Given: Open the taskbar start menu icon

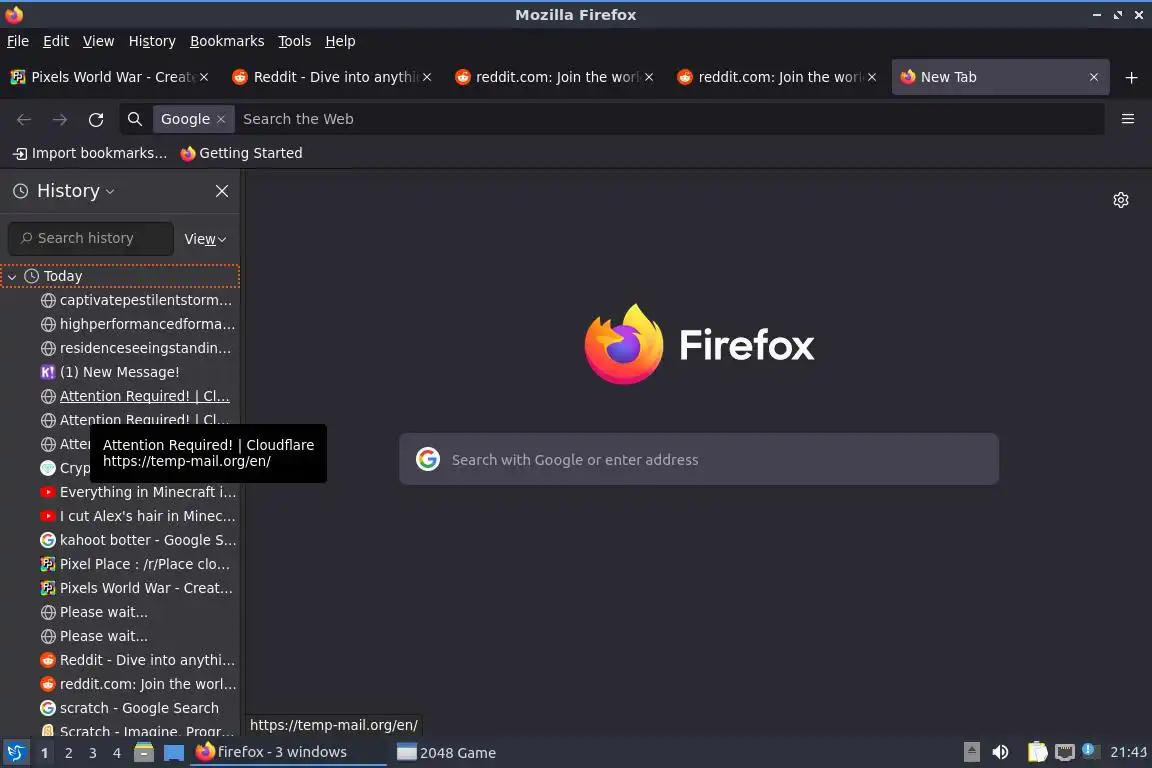Looking at the screenshot, I should [15, 753].
